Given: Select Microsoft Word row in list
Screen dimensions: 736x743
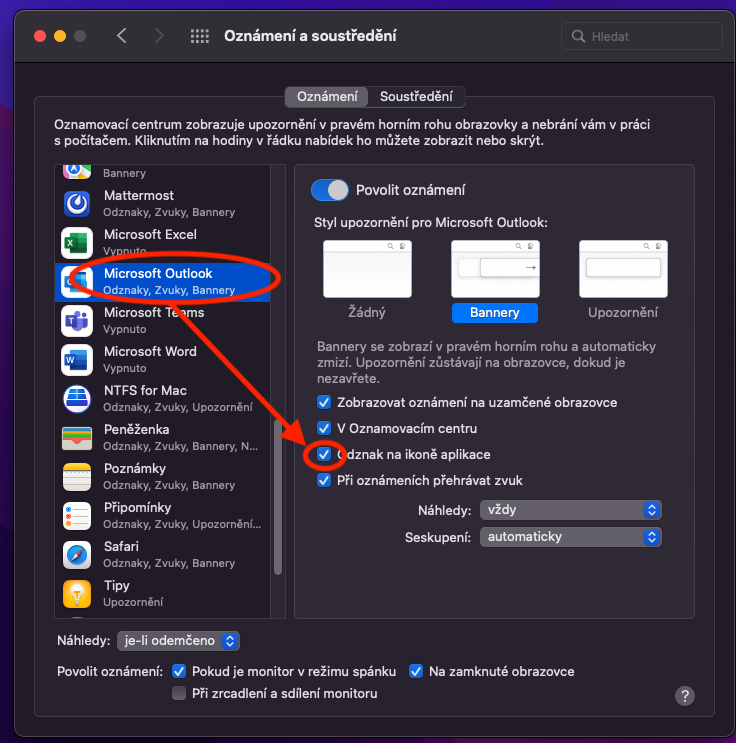Looking at the screenshot, I should (163, 360).
